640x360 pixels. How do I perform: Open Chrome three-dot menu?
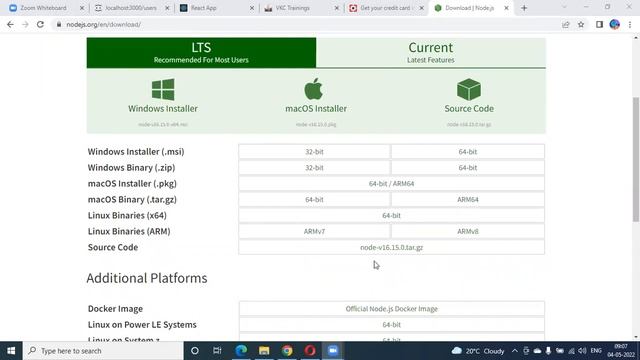pyautogui.click(x=630, y=24)
